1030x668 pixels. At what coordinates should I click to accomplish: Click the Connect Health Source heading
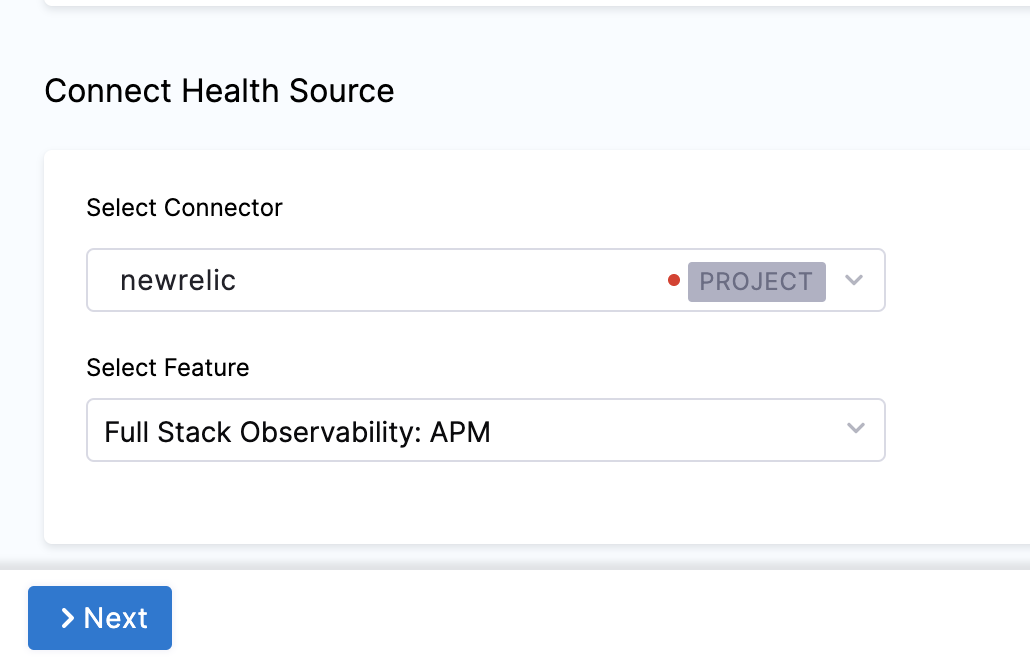[x=220, y=91]
